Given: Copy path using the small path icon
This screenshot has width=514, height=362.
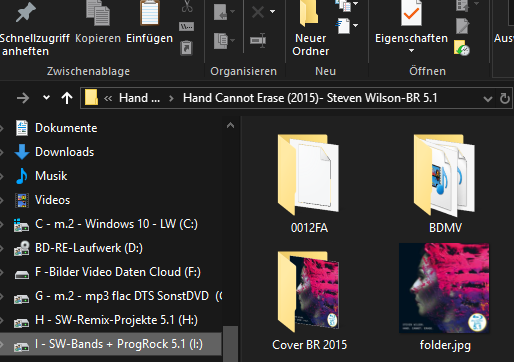Looking at the screenshot, I should click(187, 26).
